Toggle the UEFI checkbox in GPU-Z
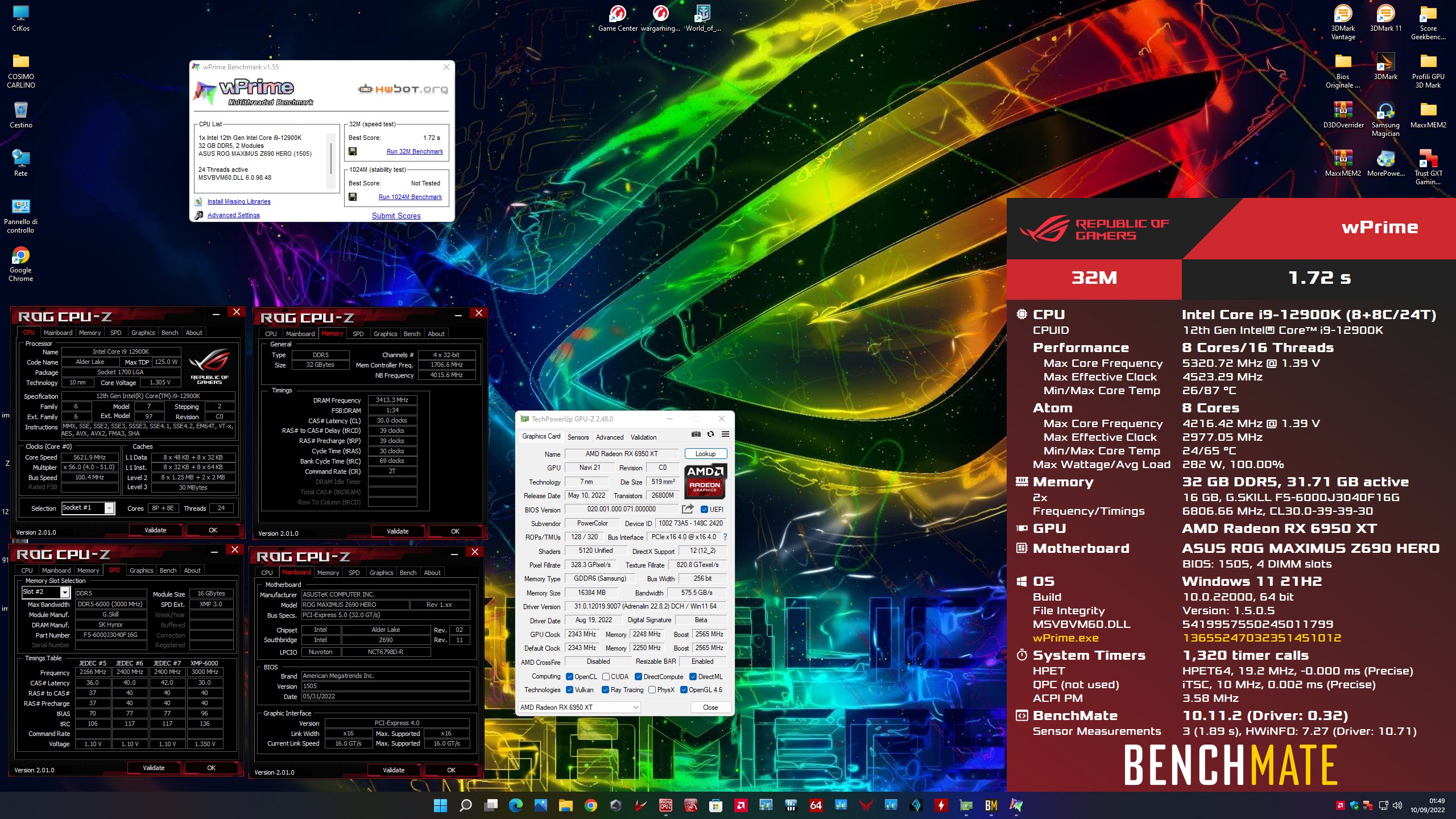 click(704, 509)
